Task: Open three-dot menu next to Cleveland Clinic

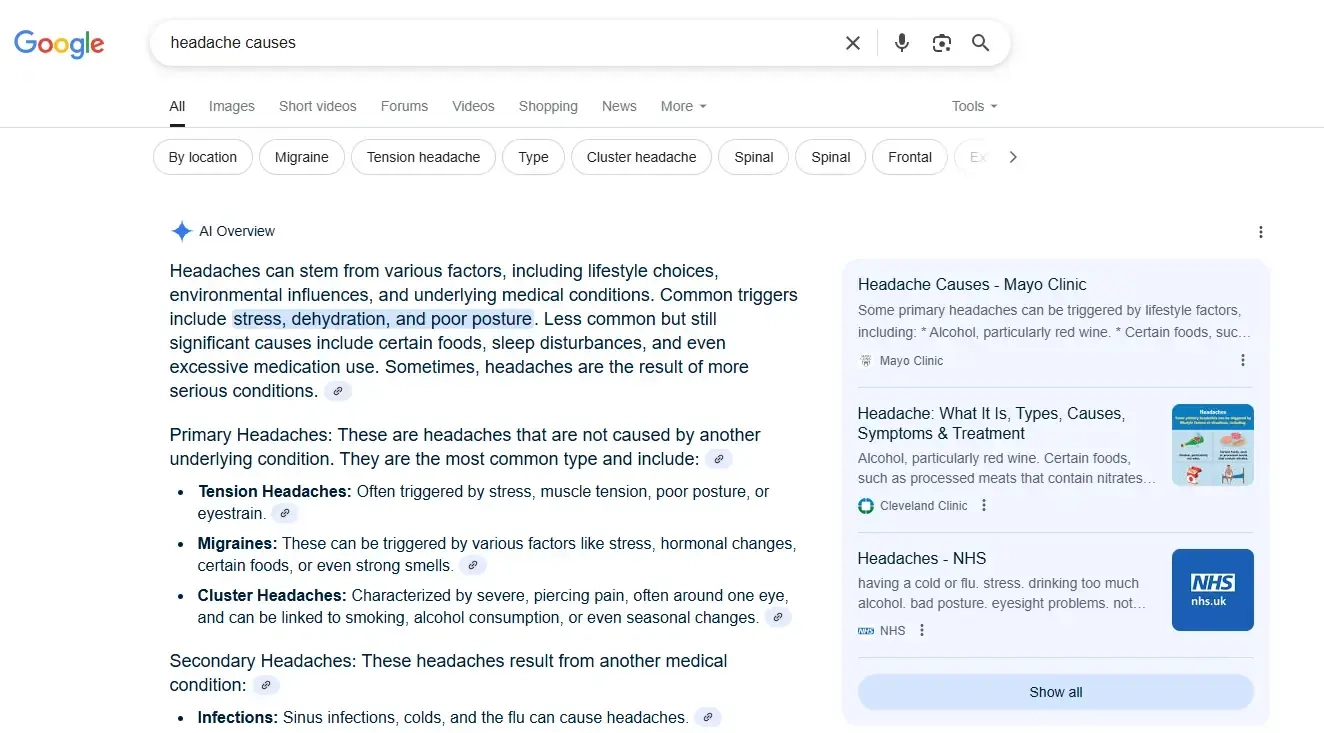Action: [x=984, y=505]
